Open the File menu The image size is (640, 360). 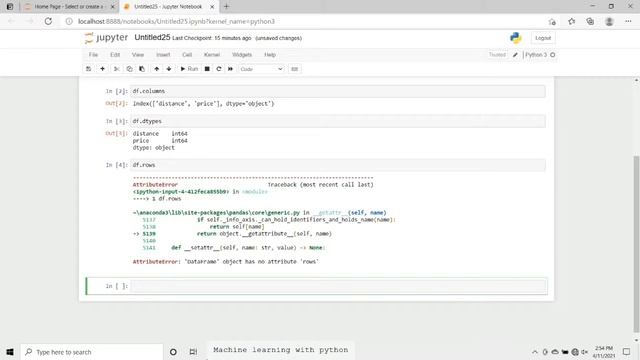pyautogui.click(x=93, y=55)
